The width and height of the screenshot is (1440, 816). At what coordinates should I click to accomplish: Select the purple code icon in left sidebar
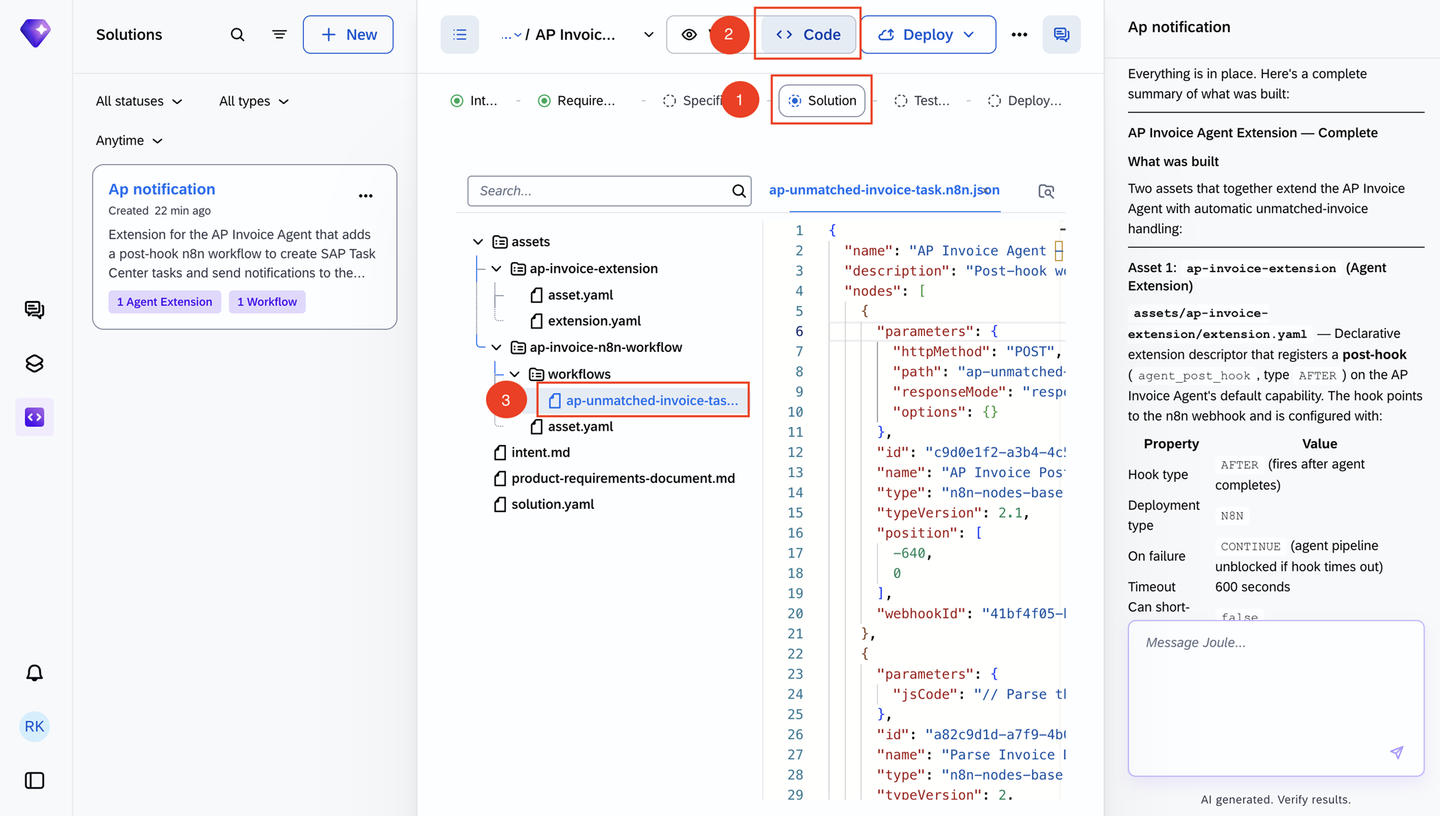(34, 417)
